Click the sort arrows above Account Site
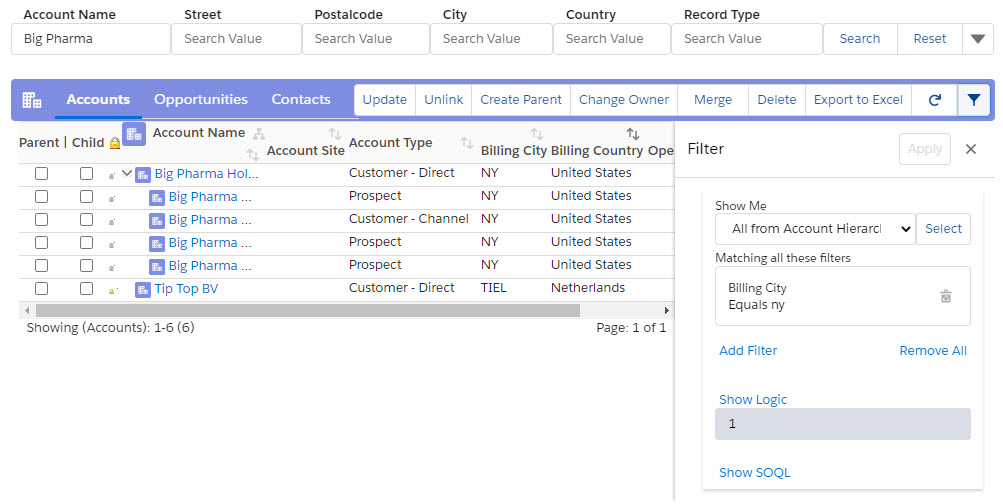This screenshot has width=1003, height=504. pos(335,134)
